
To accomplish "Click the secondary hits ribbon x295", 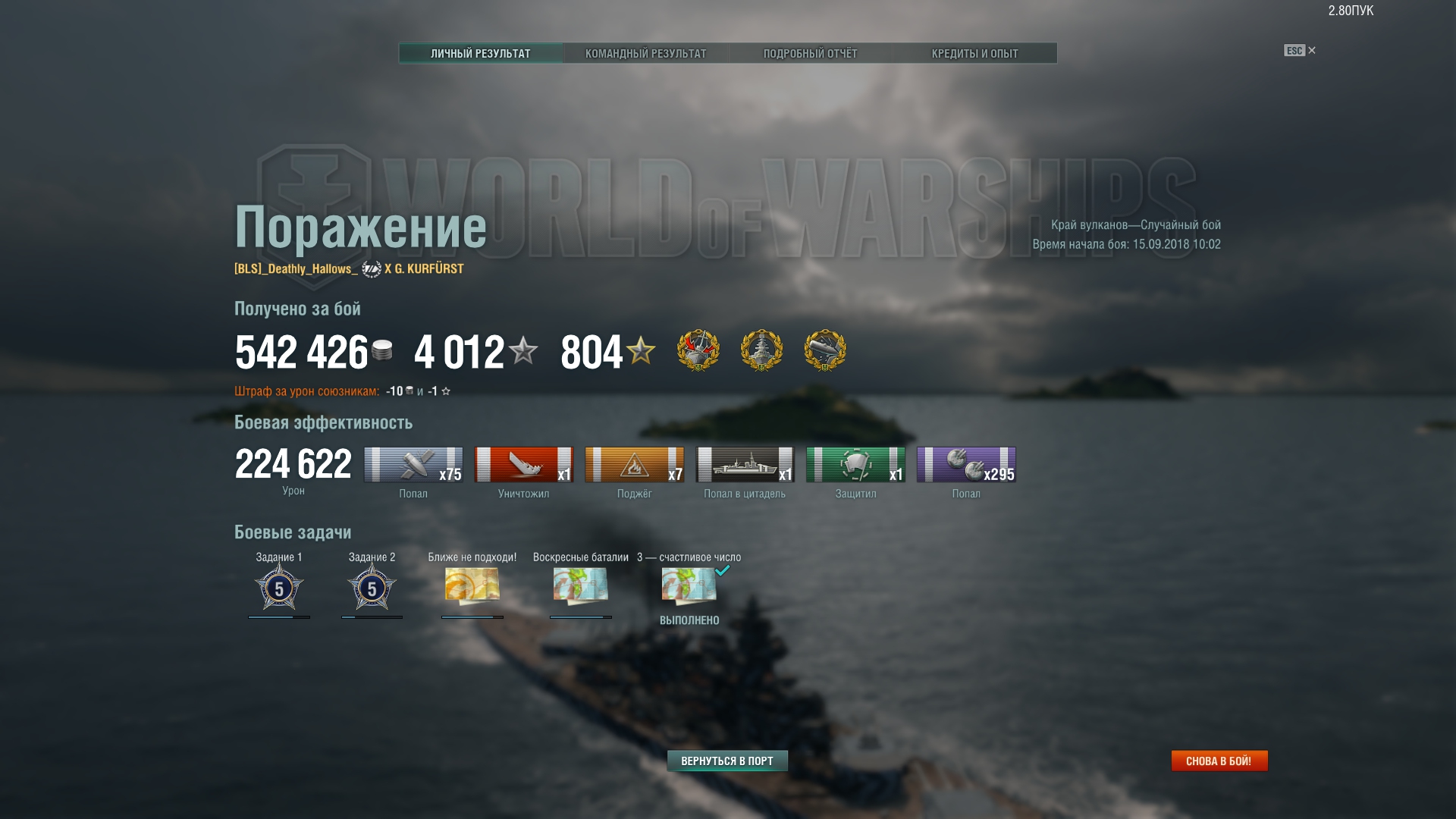I will pos(966,465).
